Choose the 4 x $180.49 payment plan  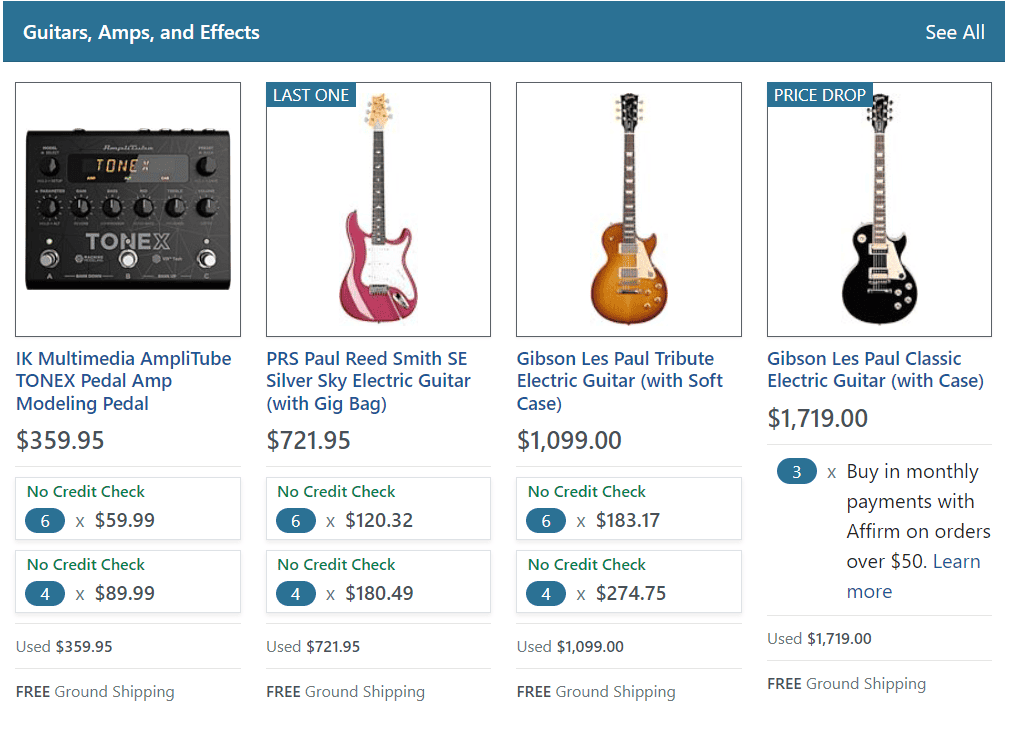click(x=378, y=582)
